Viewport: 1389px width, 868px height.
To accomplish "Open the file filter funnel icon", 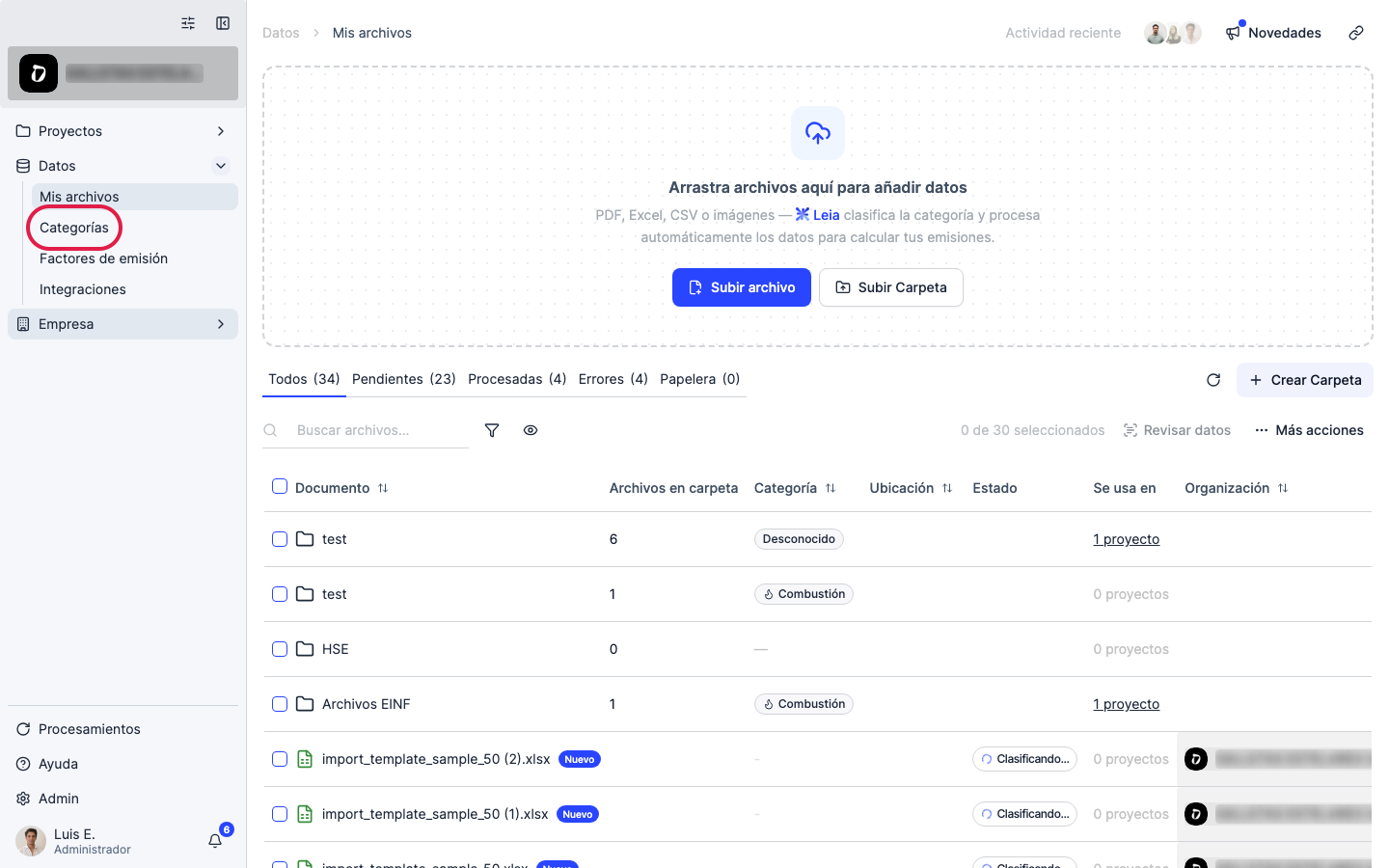I will (492, 430).
